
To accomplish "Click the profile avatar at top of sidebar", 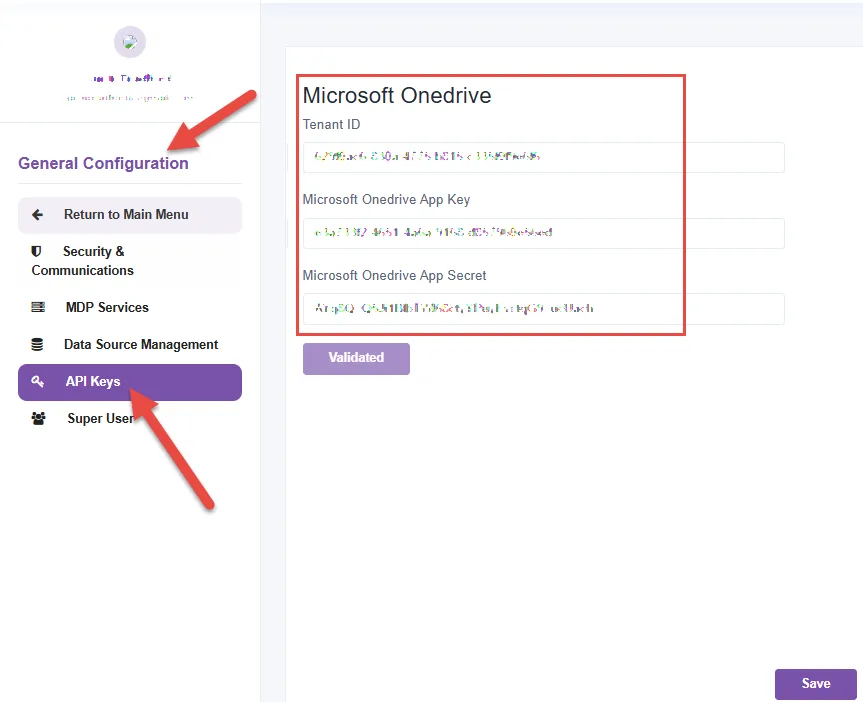I will click(130, 42).
